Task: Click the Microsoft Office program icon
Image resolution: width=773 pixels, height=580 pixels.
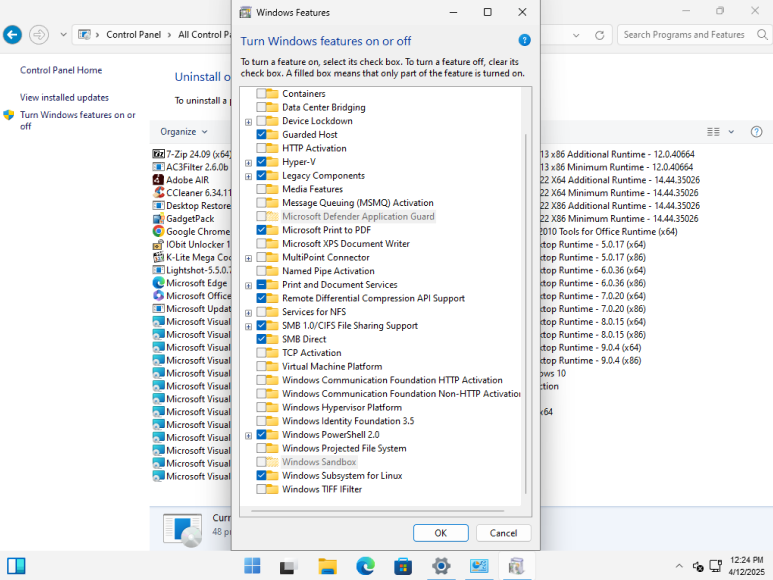Action: [x=158, y=295]
